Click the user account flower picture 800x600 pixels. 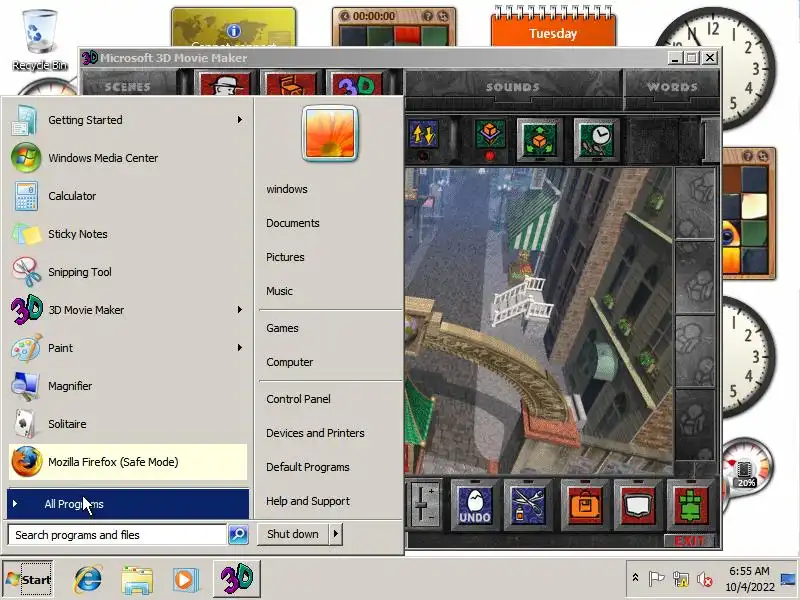tap(330, 134)
